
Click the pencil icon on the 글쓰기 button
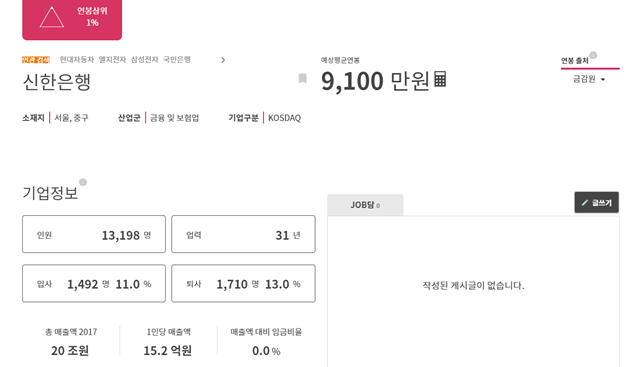tap(585, 202)
